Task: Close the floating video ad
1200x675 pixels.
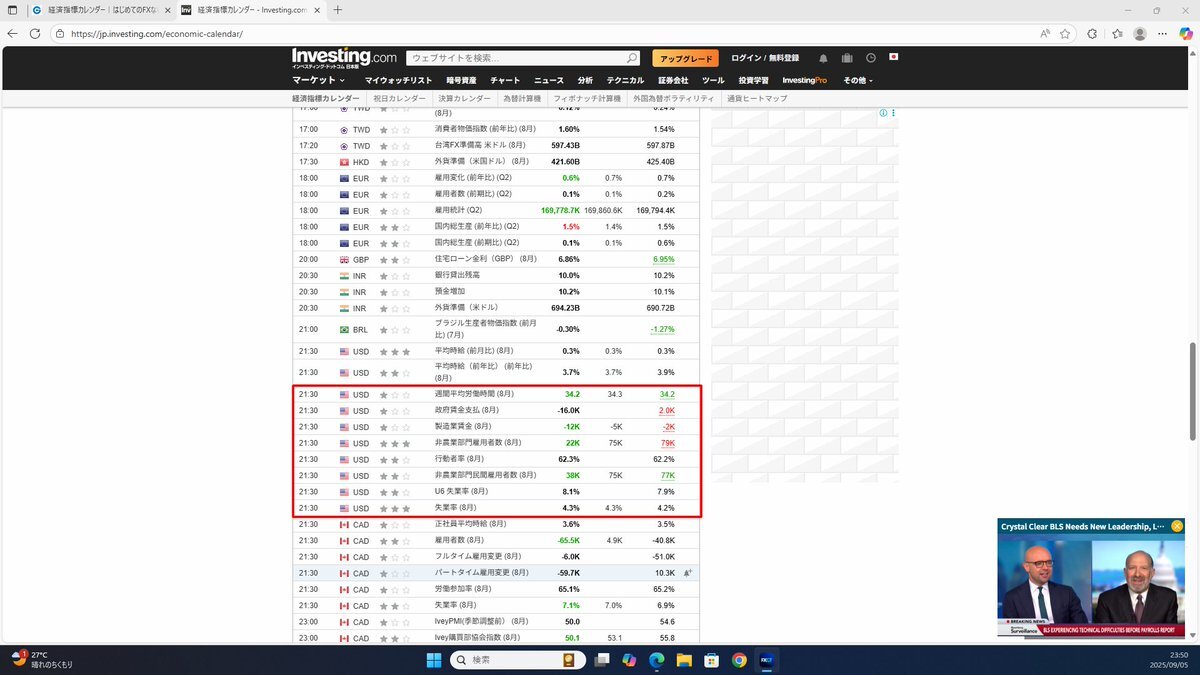Action: (x=1178, y=526)
